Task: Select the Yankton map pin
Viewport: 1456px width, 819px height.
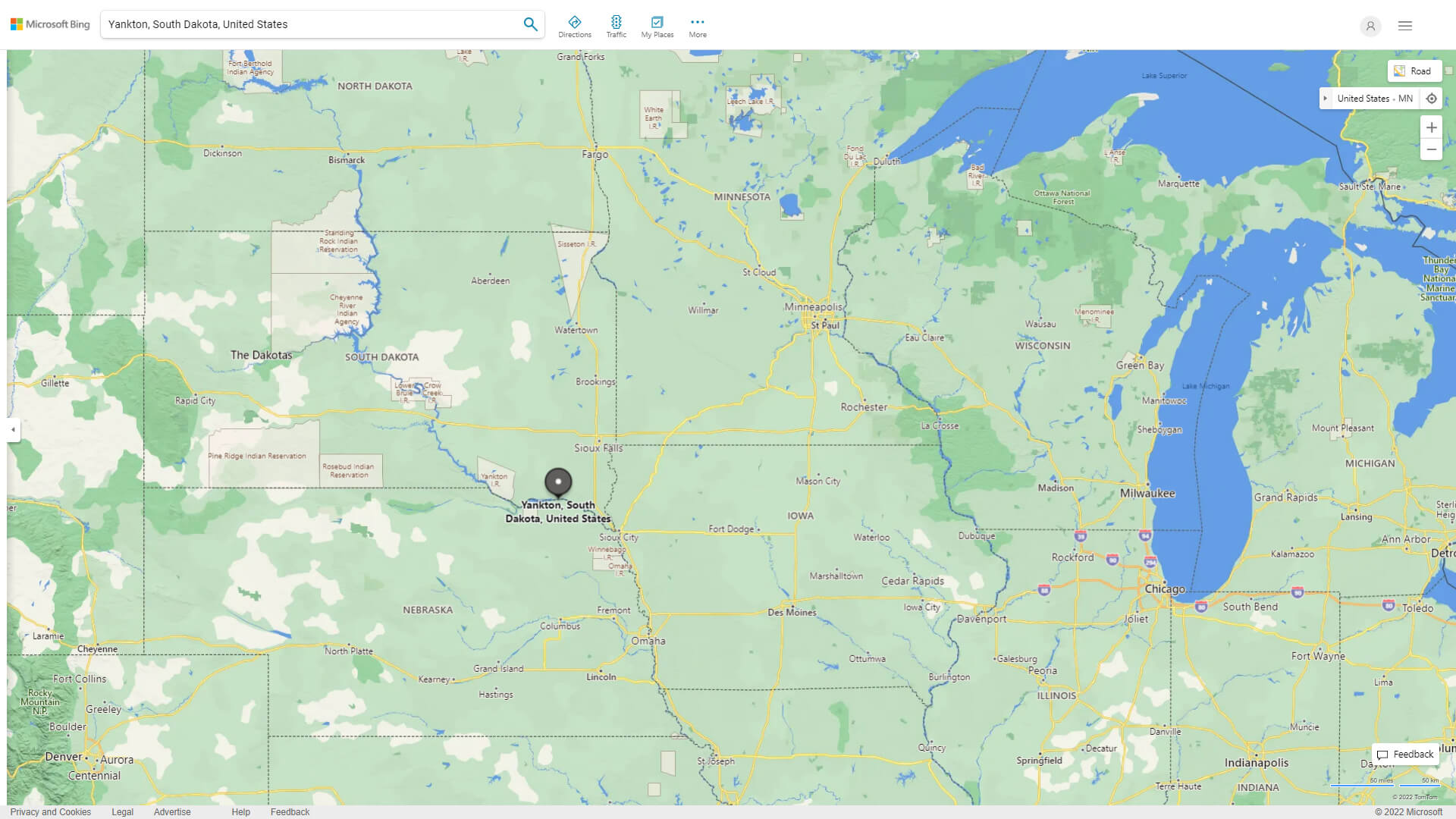Action: (x=557, y=483)
